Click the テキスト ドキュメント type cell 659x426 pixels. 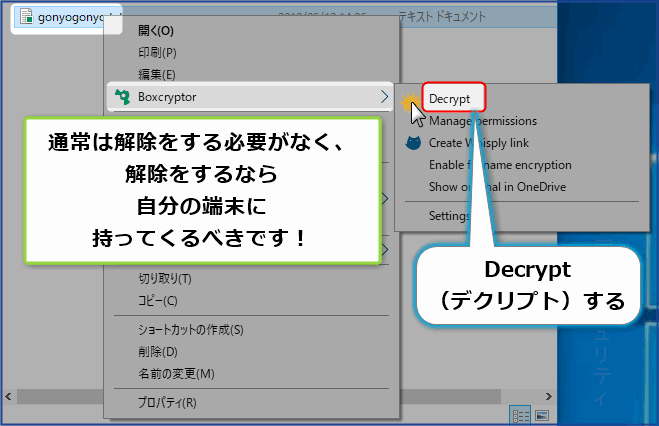coord(442,17)
